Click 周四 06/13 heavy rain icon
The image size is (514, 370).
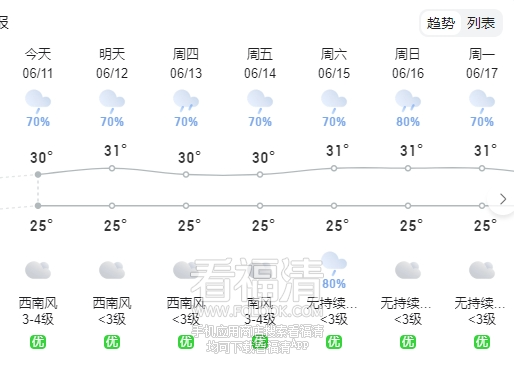[186, 101]
